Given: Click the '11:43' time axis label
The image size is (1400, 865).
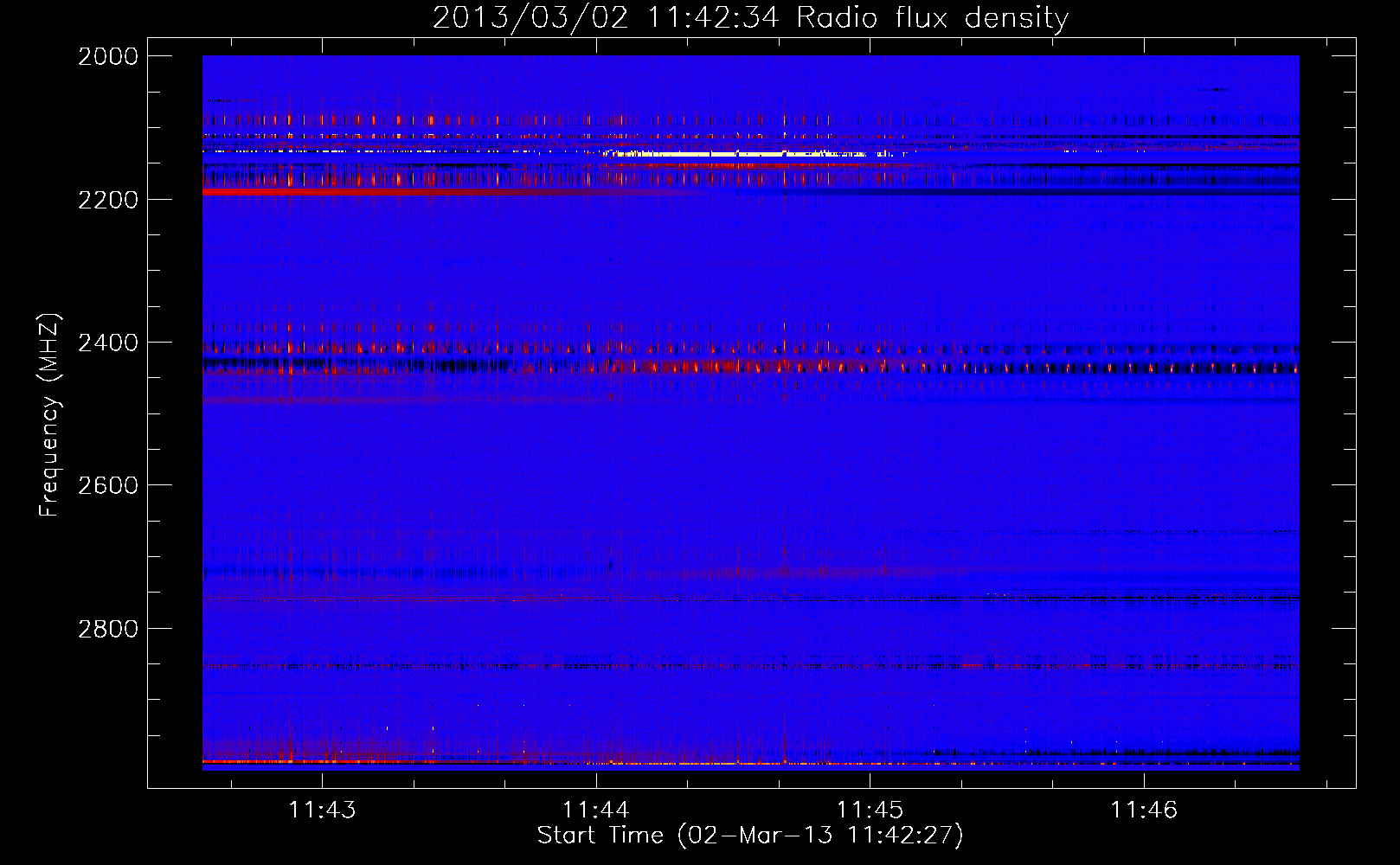Looking at the screenshot, I should click(x=322, y=810).
